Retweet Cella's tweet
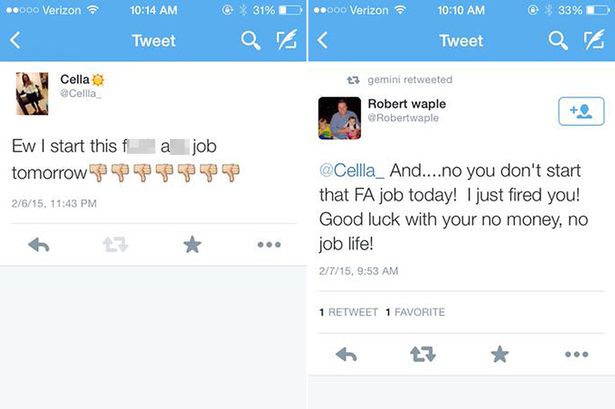 click(x=115, y=245)
